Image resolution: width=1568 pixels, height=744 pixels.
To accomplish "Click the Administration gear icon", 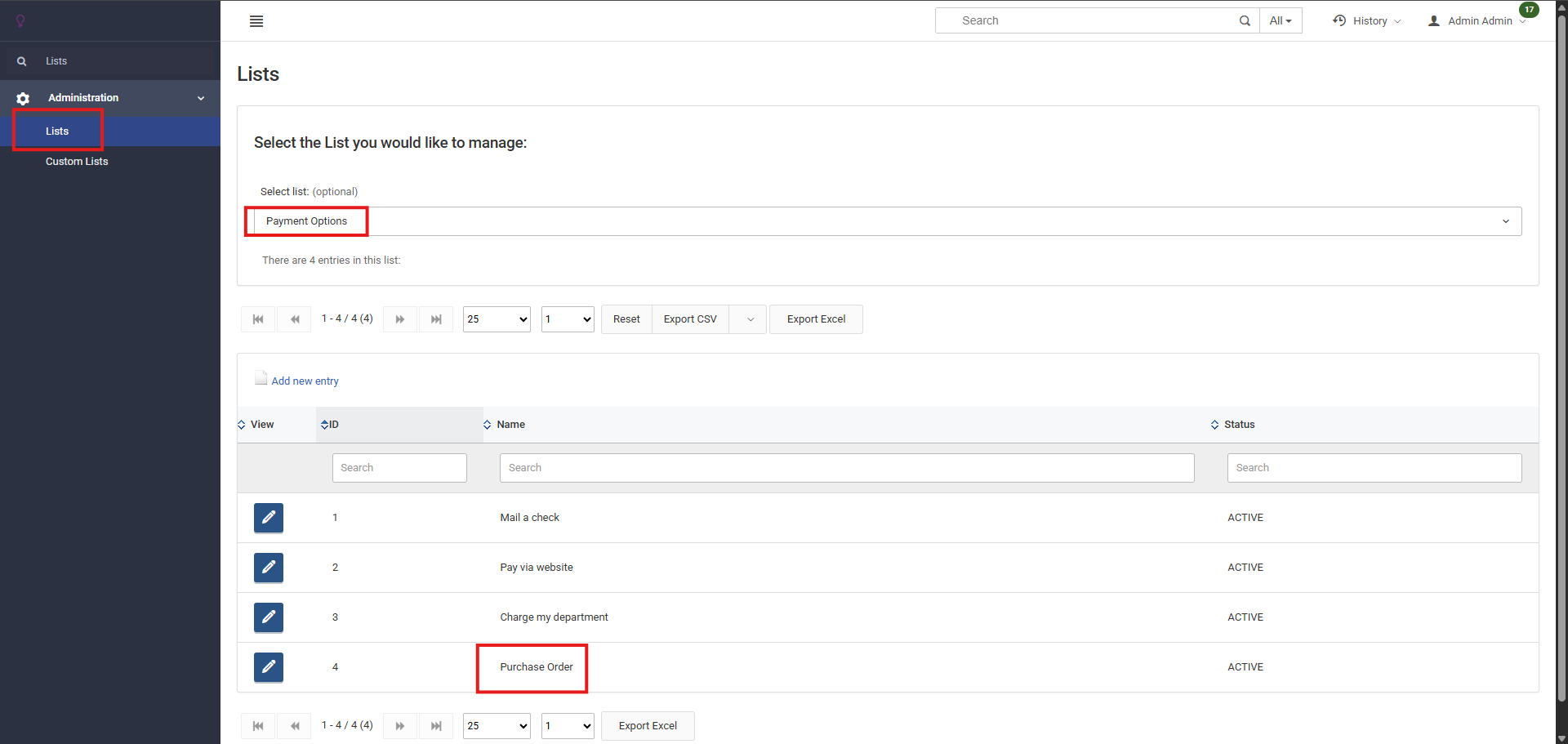I will (x=23, y=98).
